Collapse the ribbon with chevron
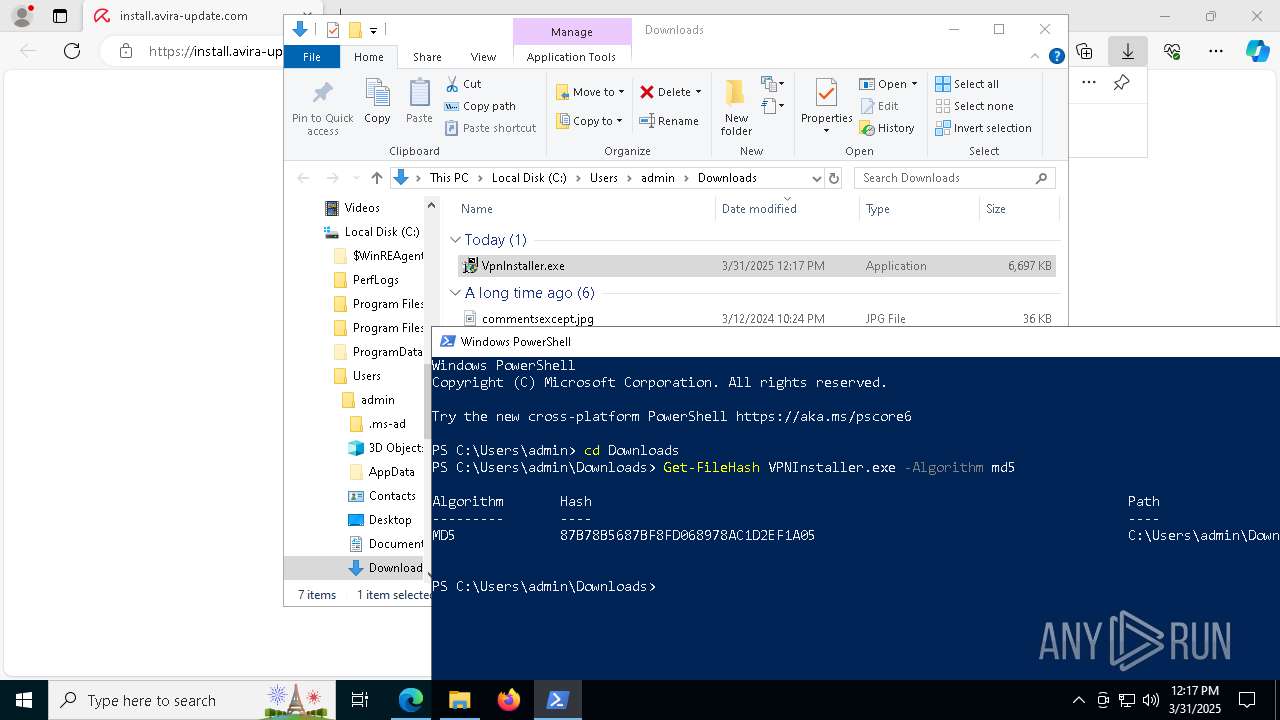The height and width of the screenshot is (720, 1280). click(x=1036, y=57)
